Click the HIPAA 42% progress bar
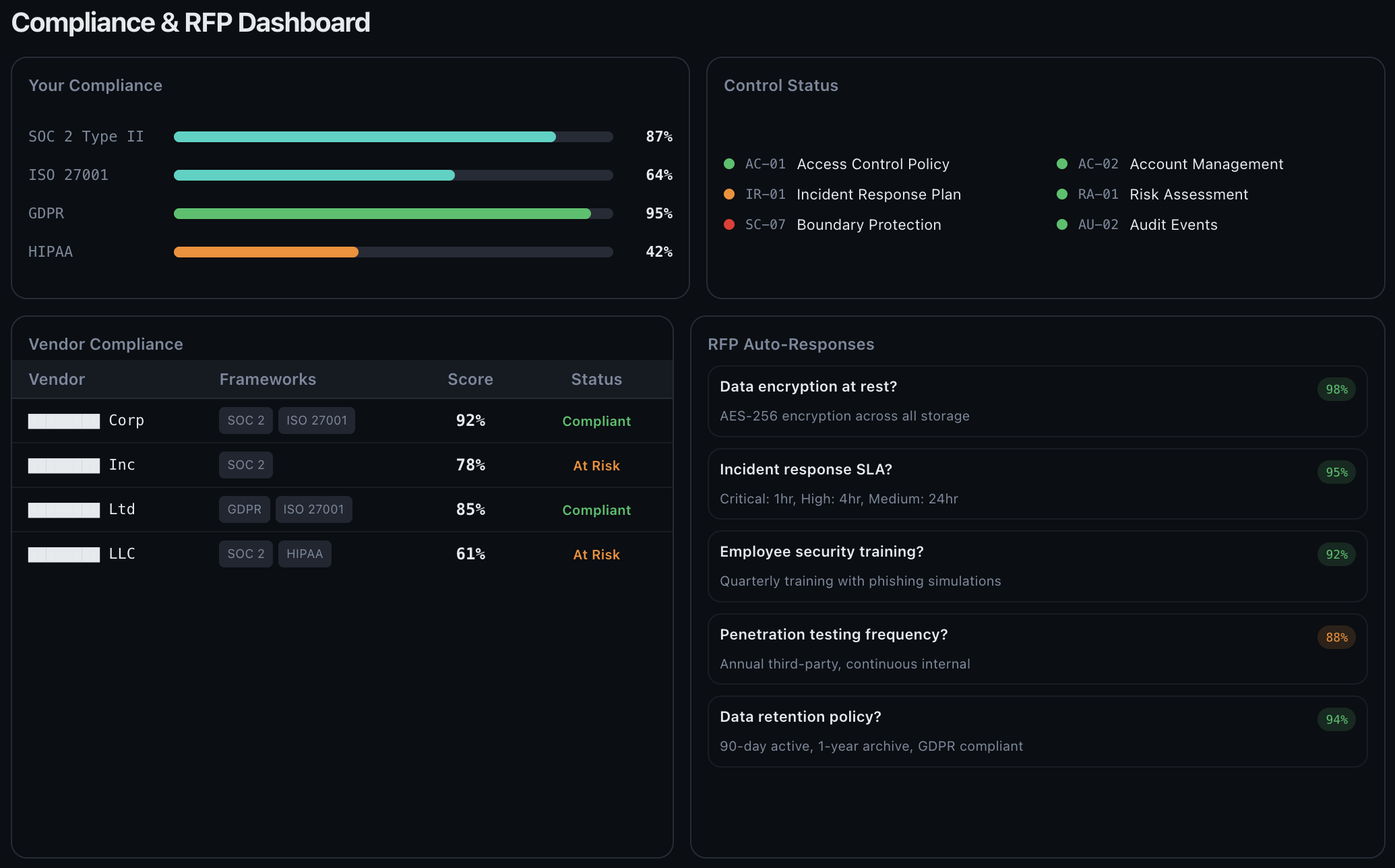 [x=393, y=251]
